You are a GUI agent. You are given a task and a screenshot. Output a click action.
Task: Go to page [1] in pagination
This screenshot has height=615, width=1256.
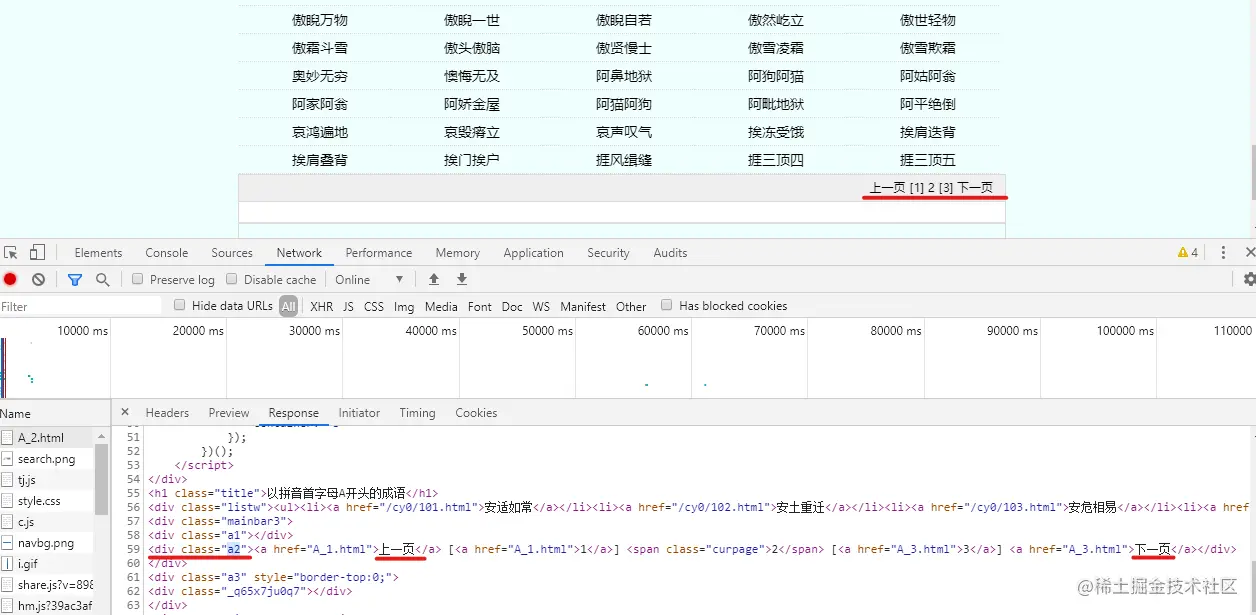click(917, 188)
